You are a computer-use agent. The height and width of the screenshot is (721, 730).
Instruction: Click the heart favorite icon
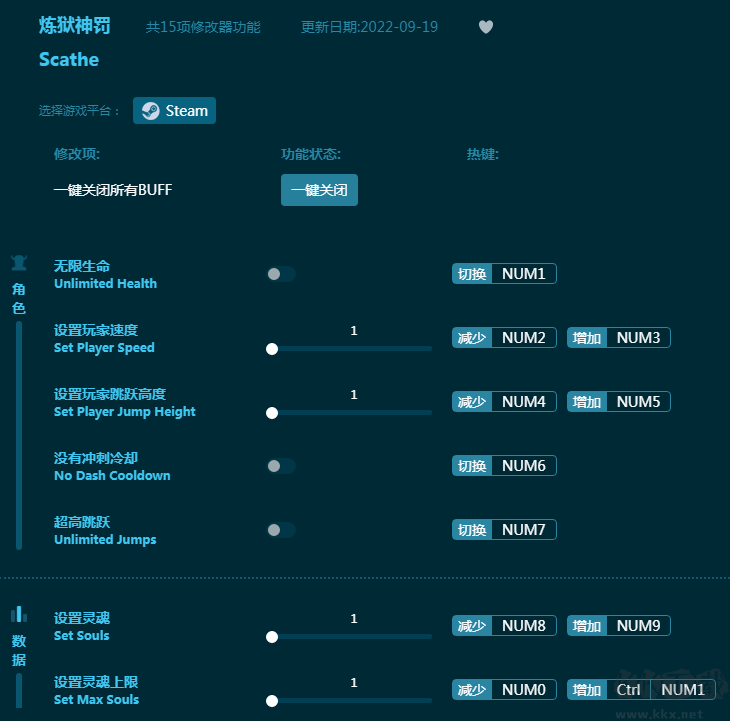point(486,27)
